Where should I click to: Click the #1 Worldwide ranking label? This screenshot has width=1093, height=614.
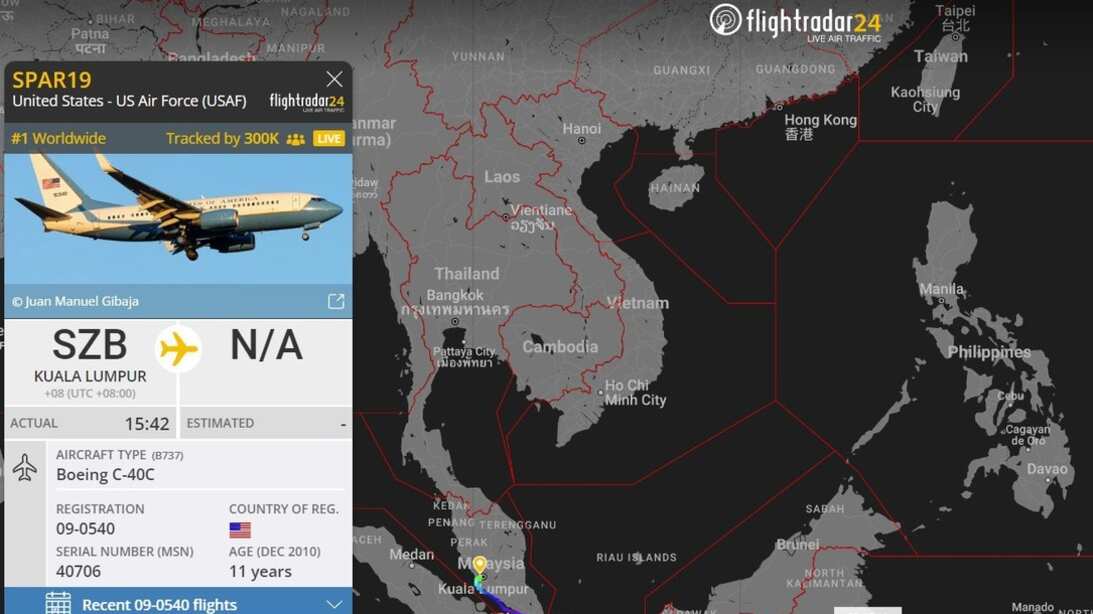59,138
